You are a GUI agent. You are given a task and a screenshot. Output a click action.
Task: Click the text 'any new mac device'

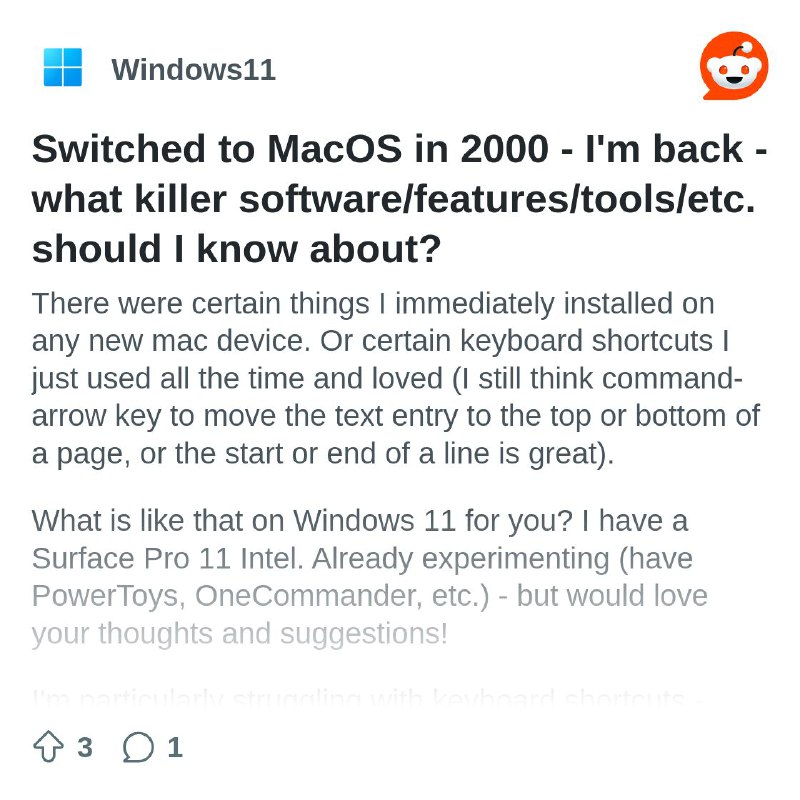coord(171,341)
